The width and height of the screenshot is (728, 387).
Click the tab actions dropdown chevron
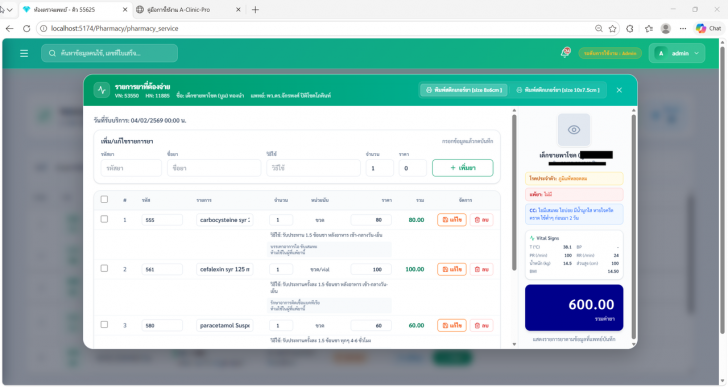(9, 10)
